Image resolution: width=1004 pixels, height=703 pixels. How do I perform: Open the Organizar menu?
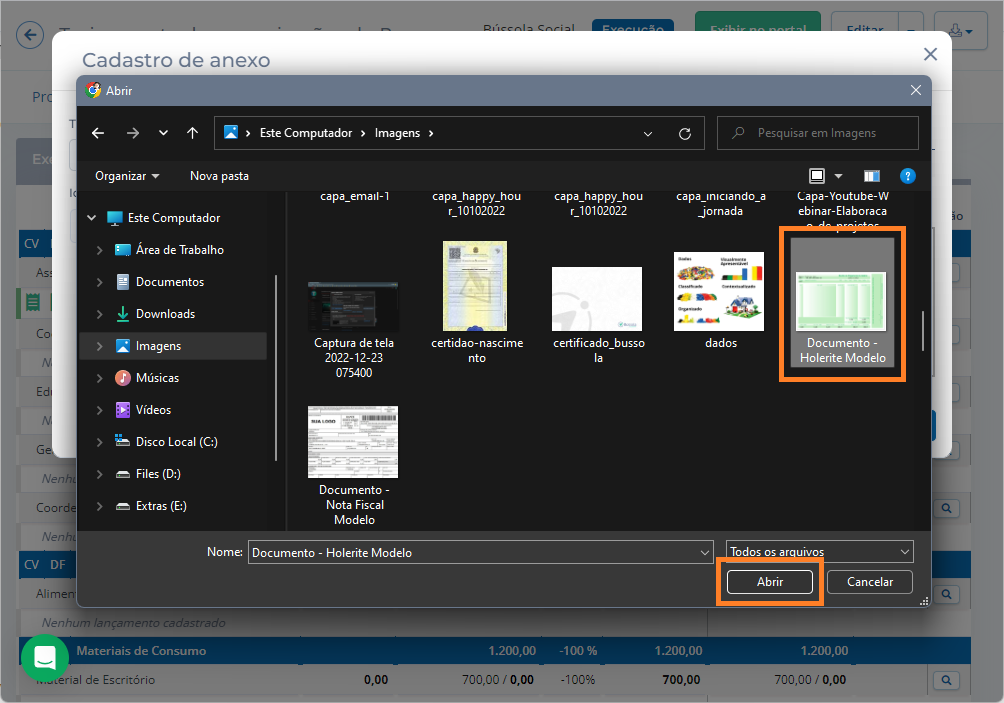pyautogui.click(x=127, y=175)
